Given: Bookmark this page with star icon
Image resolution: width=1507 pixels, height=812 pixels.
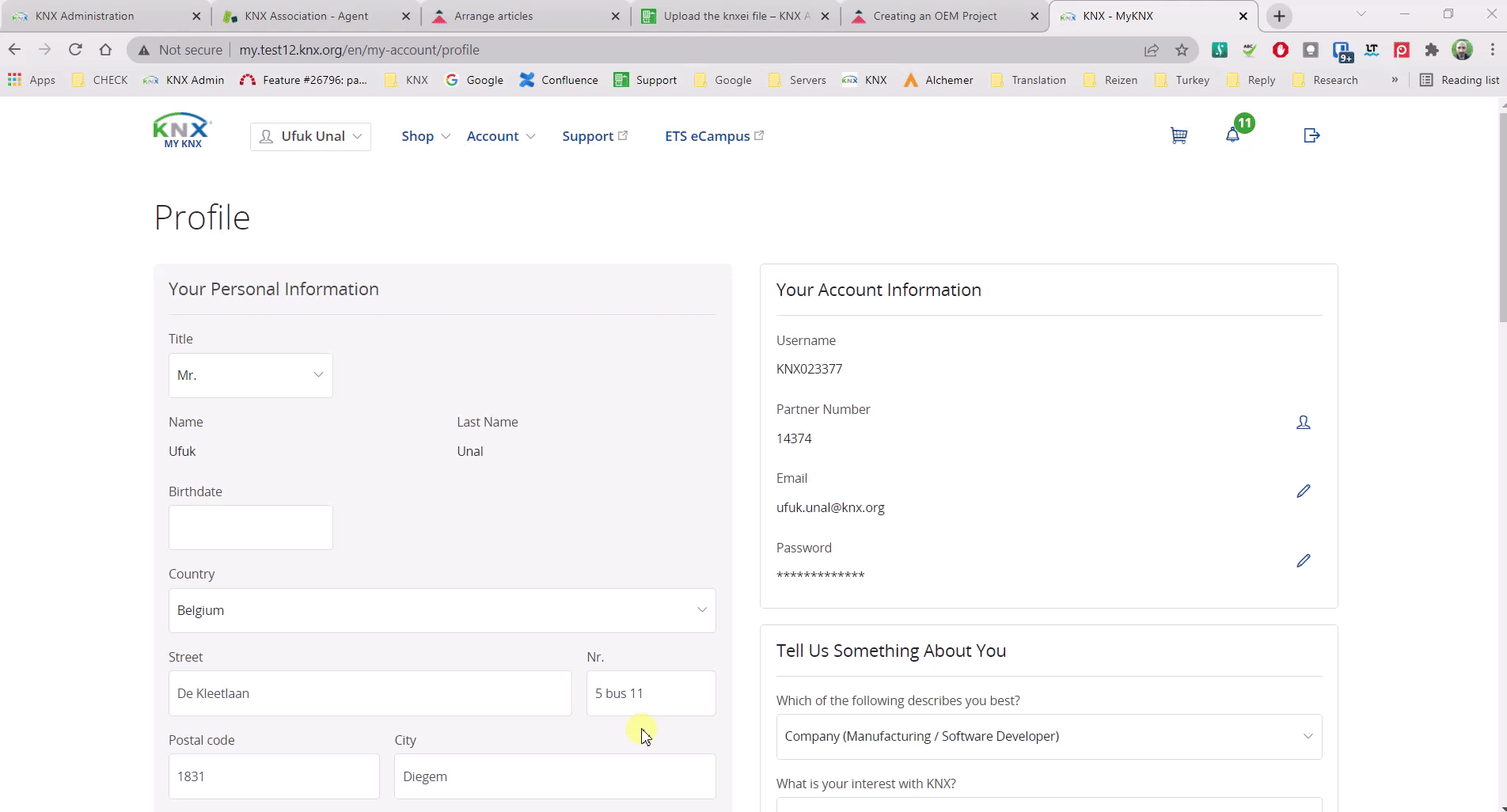Looking at the screenshot, I should 1182,50.
